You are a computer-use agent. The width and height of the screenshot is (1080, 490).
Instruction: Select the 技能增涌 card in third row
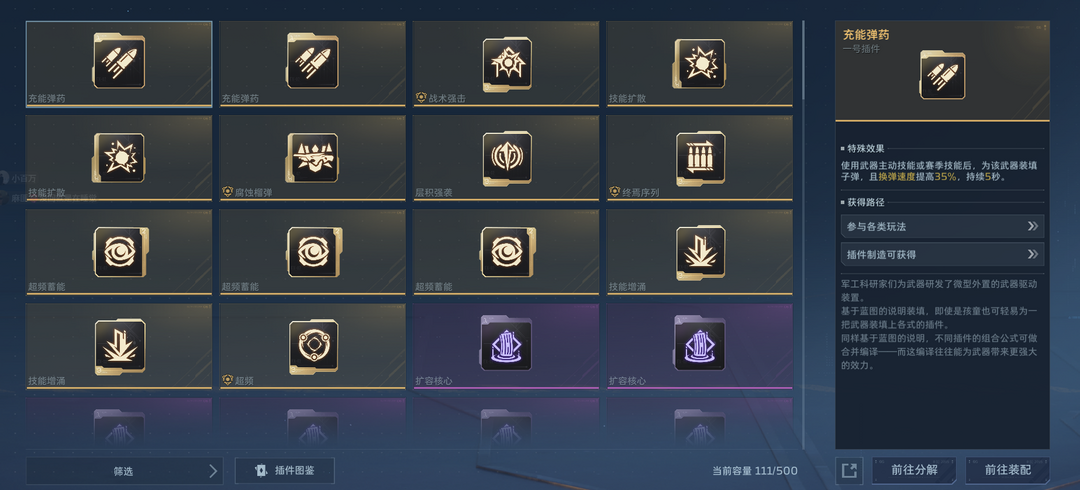(x=699, y=252)
